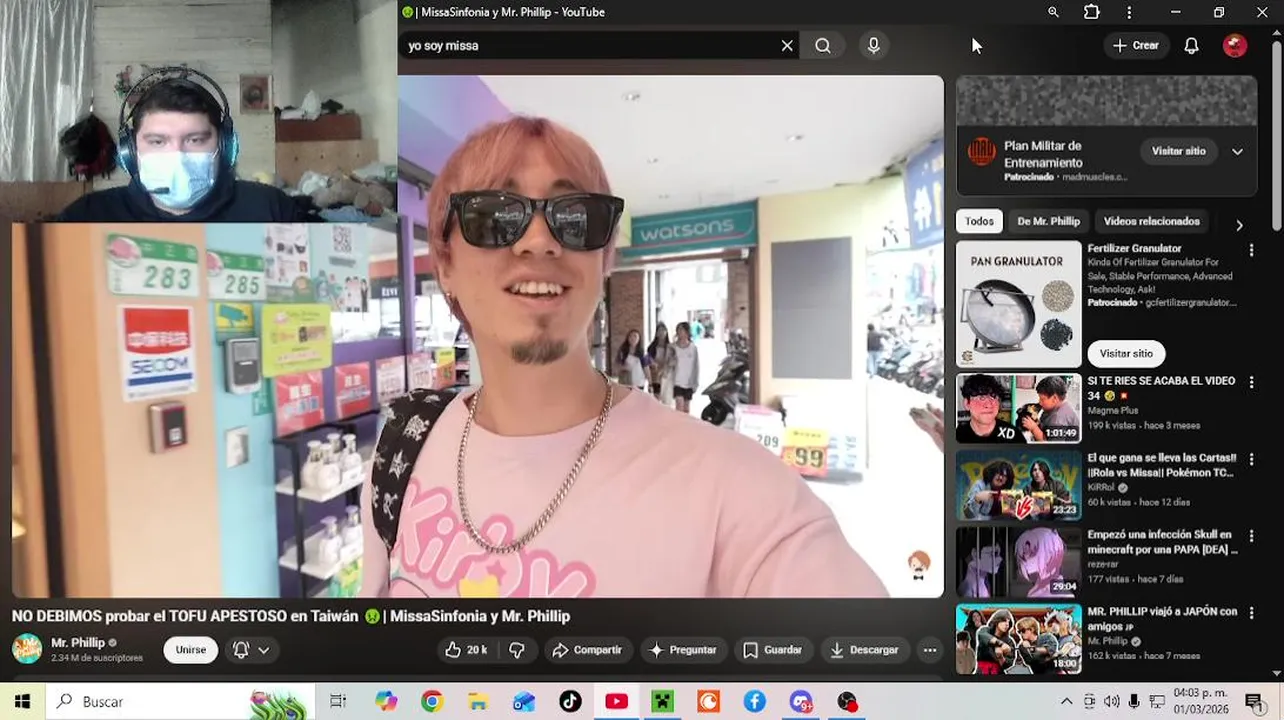This screenshot has width=1284, height=720.
Task: Click Unirse to join channel
Action: 191,650
